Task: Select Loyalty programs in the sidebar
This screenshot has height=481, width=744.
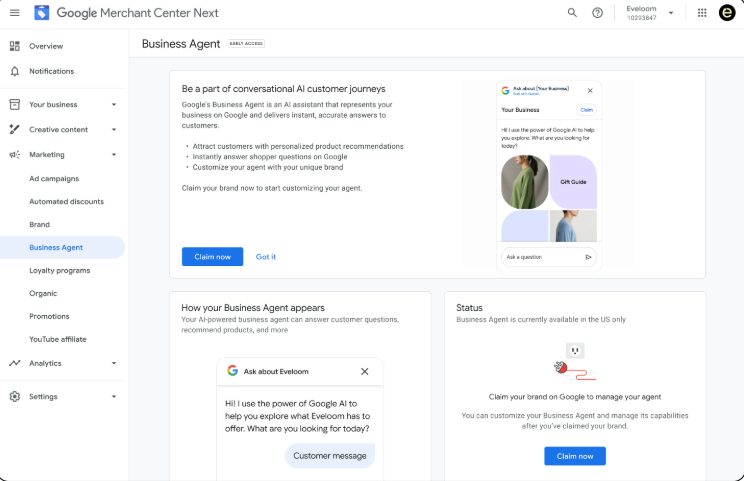Action: coord(59,270)
